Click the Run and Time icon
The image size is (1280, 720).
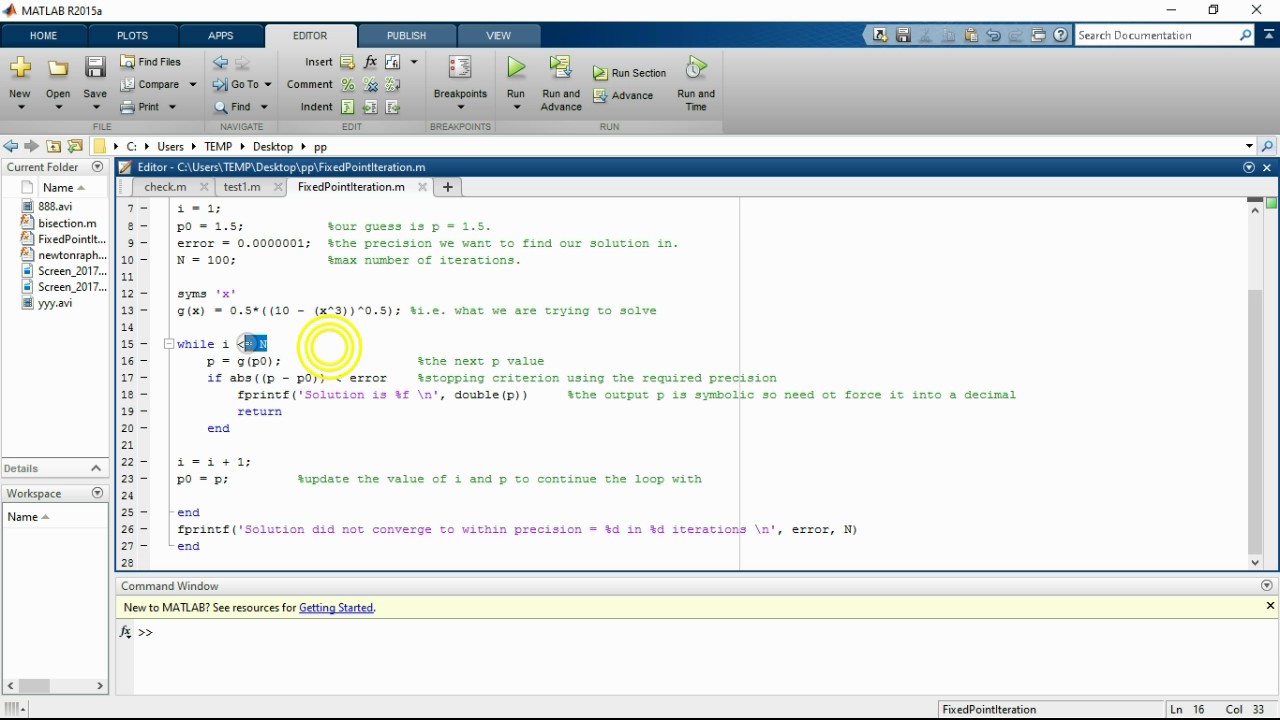click(696, 68)
